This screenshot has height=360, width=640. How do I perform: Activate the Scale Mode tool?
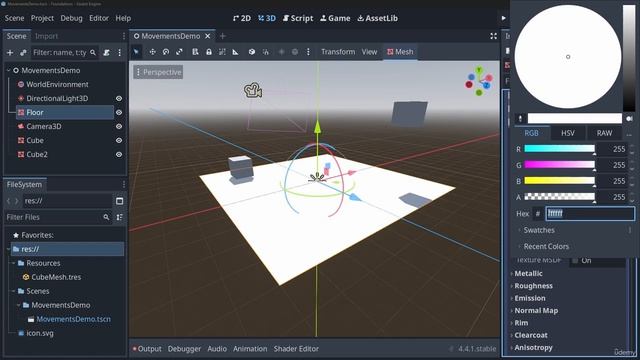tap(179, 52)
